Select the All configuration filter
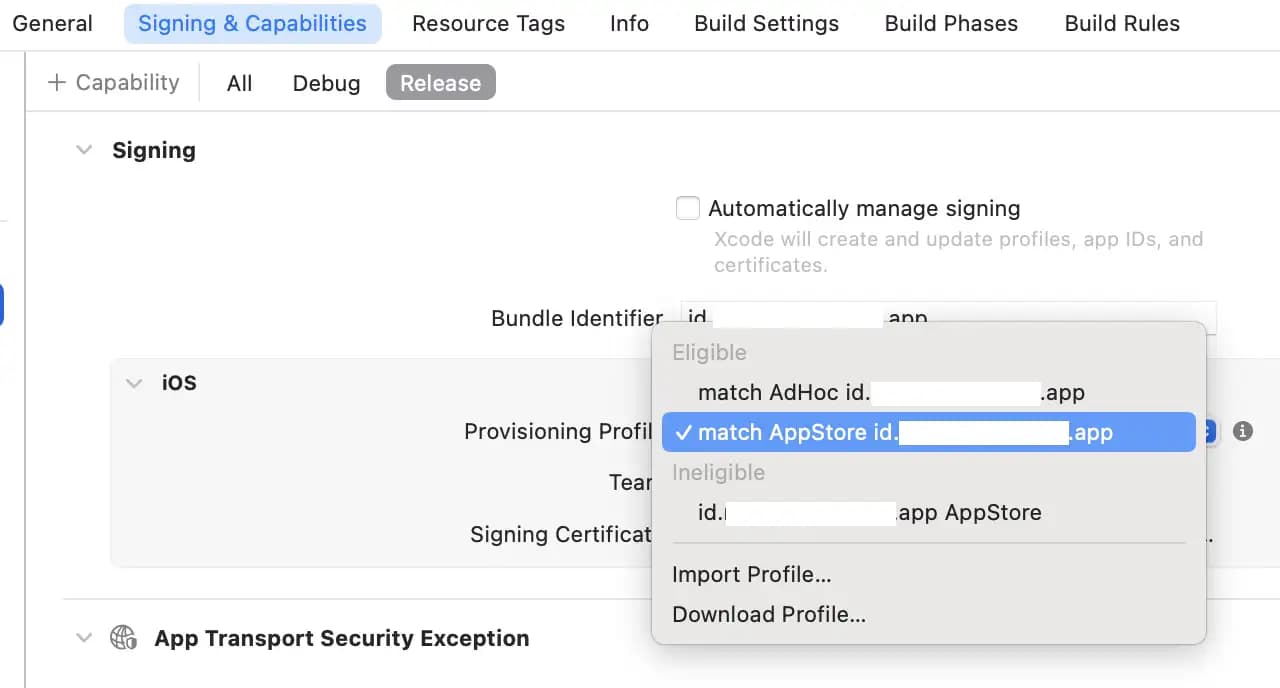This screenshot has width=1280, height=688. pyautogui.click(x=239, y=83)
